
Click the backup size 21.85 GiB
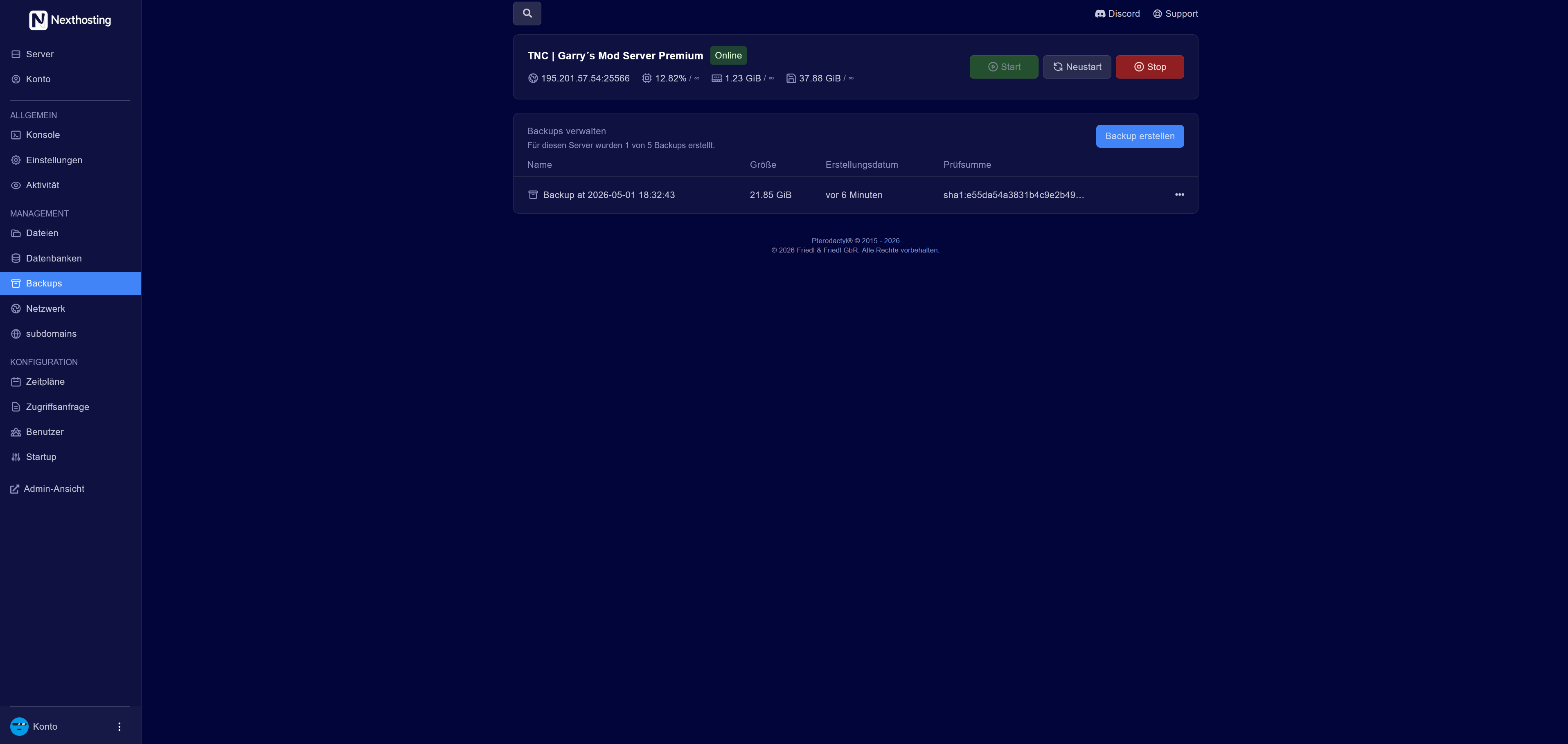770,195
